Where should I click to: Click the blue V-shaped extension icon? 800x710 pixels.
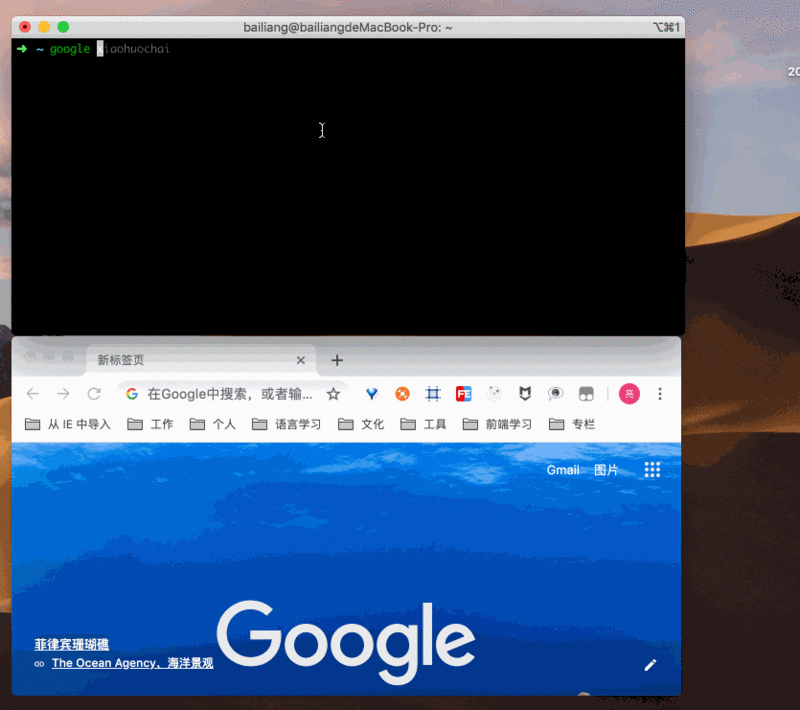pyautogui.click(x=372, y=394)
